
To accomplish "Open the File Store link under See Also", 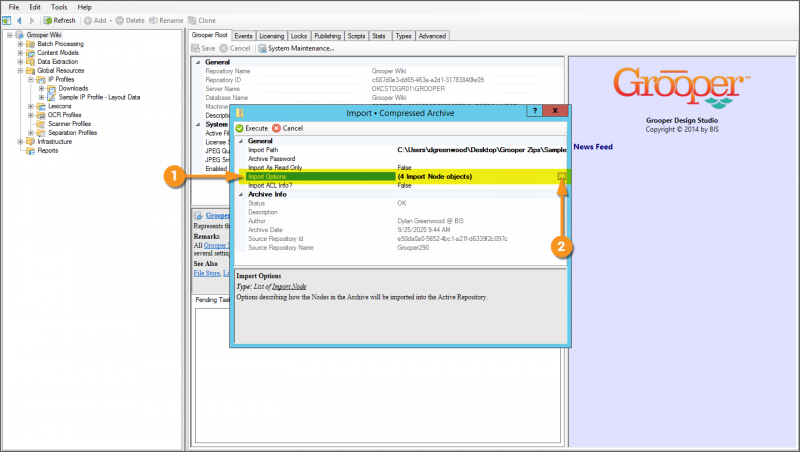I will [207, 273].
